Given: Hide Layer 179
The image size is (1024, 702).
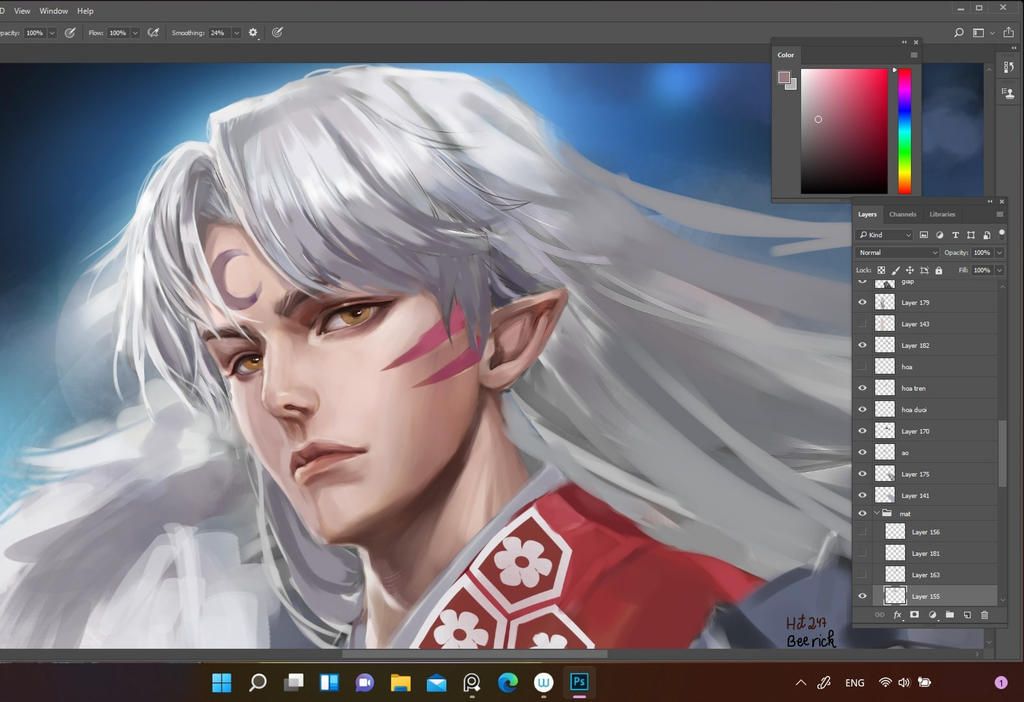Looking at the screenshot, I should (x=862, y=302).
